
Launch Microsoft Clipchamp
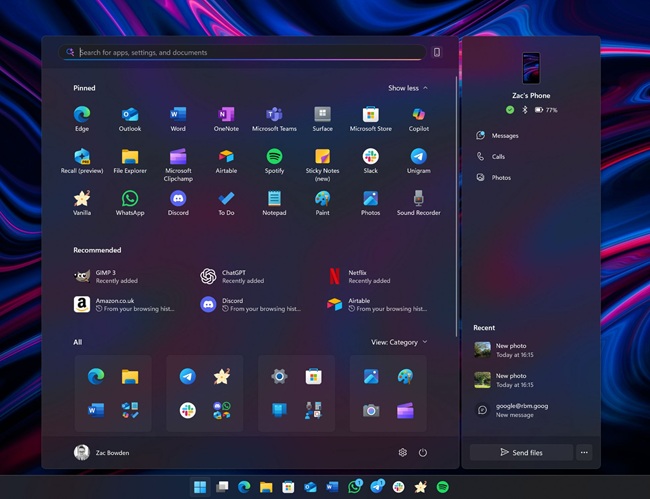[178, 165]
